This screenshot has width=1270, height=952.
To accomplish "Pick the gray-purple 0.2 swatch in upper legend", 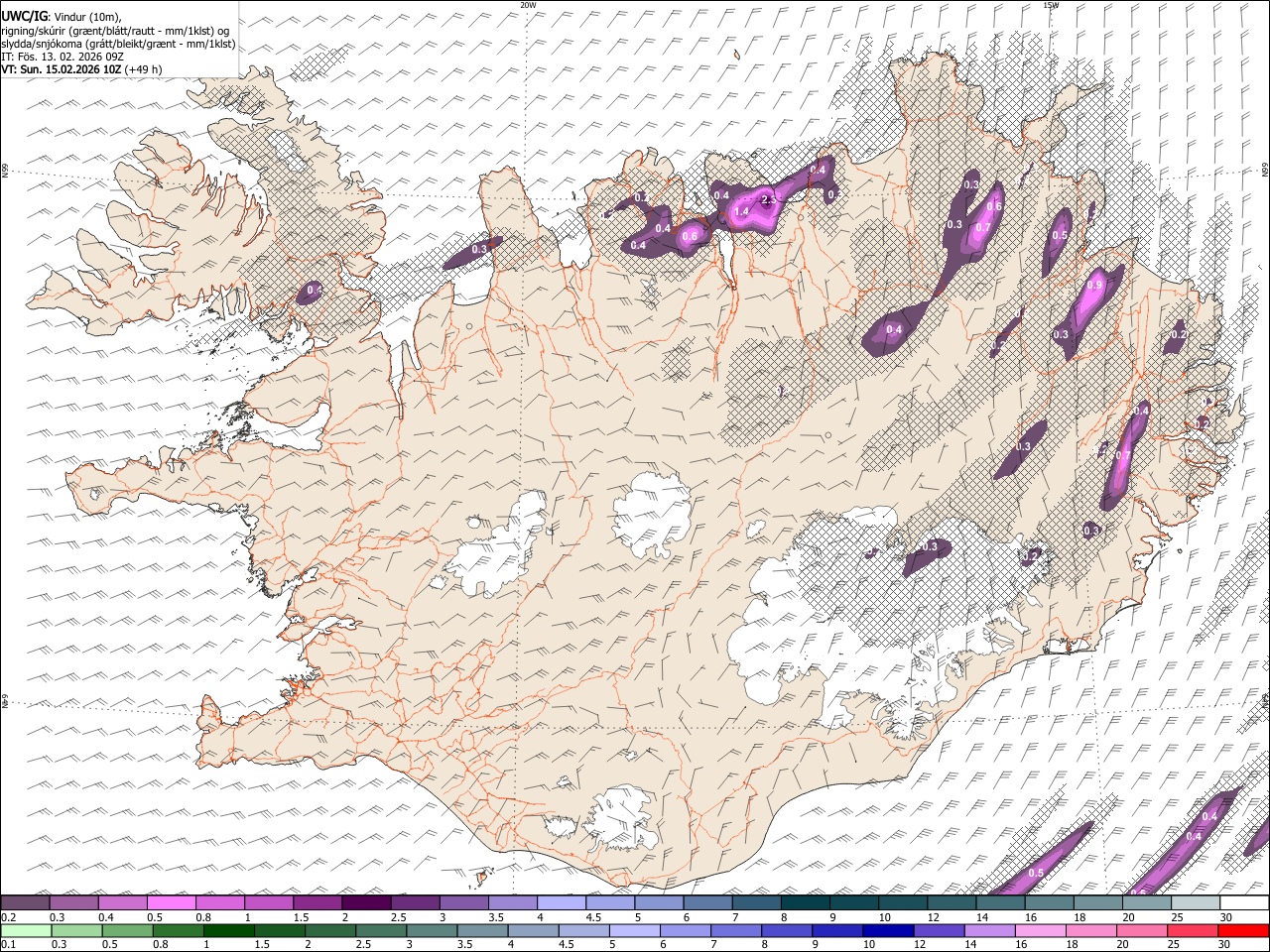I will point(25,903).
